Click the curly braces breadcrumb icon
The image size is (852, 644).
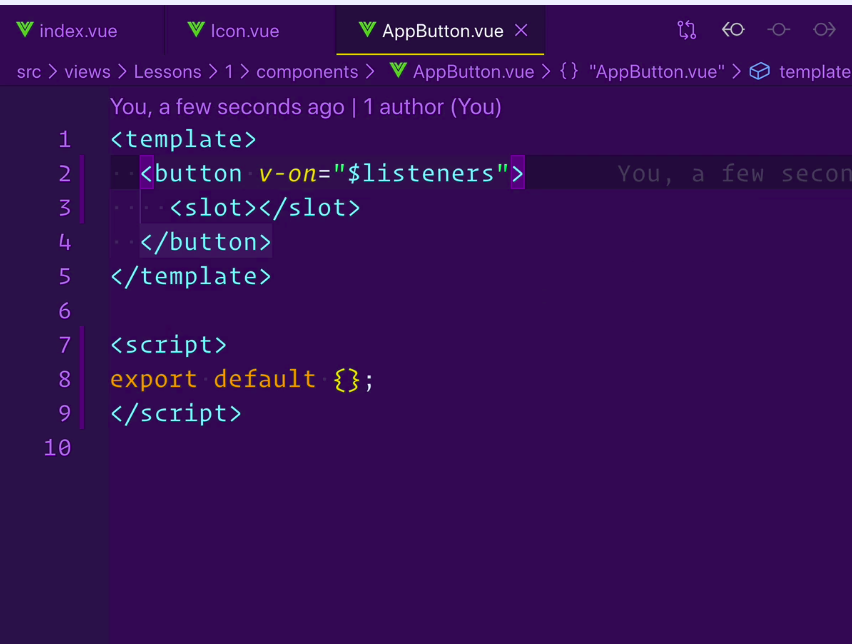(x=569, y=71)
